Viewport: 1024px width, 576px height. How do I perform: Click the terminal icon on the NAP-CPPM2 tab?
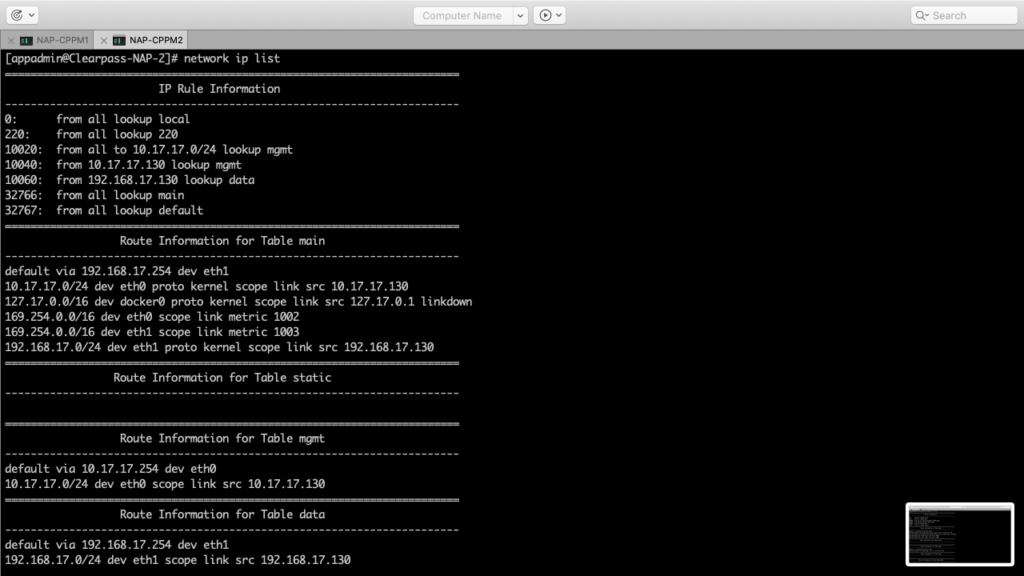click(119, 40)
